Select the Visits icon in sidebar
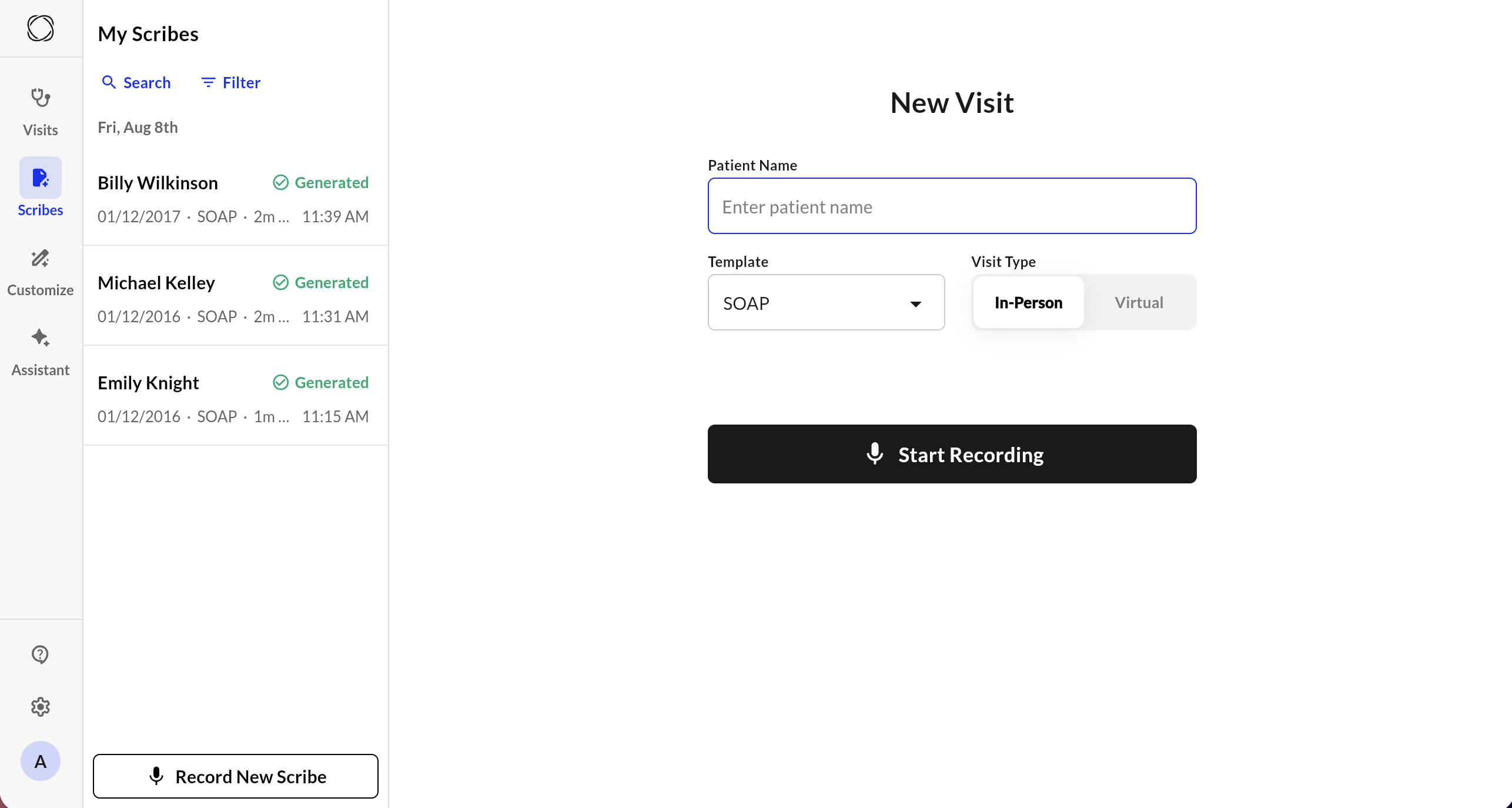This screenshot has height=808, width=1512. [39, 111]
